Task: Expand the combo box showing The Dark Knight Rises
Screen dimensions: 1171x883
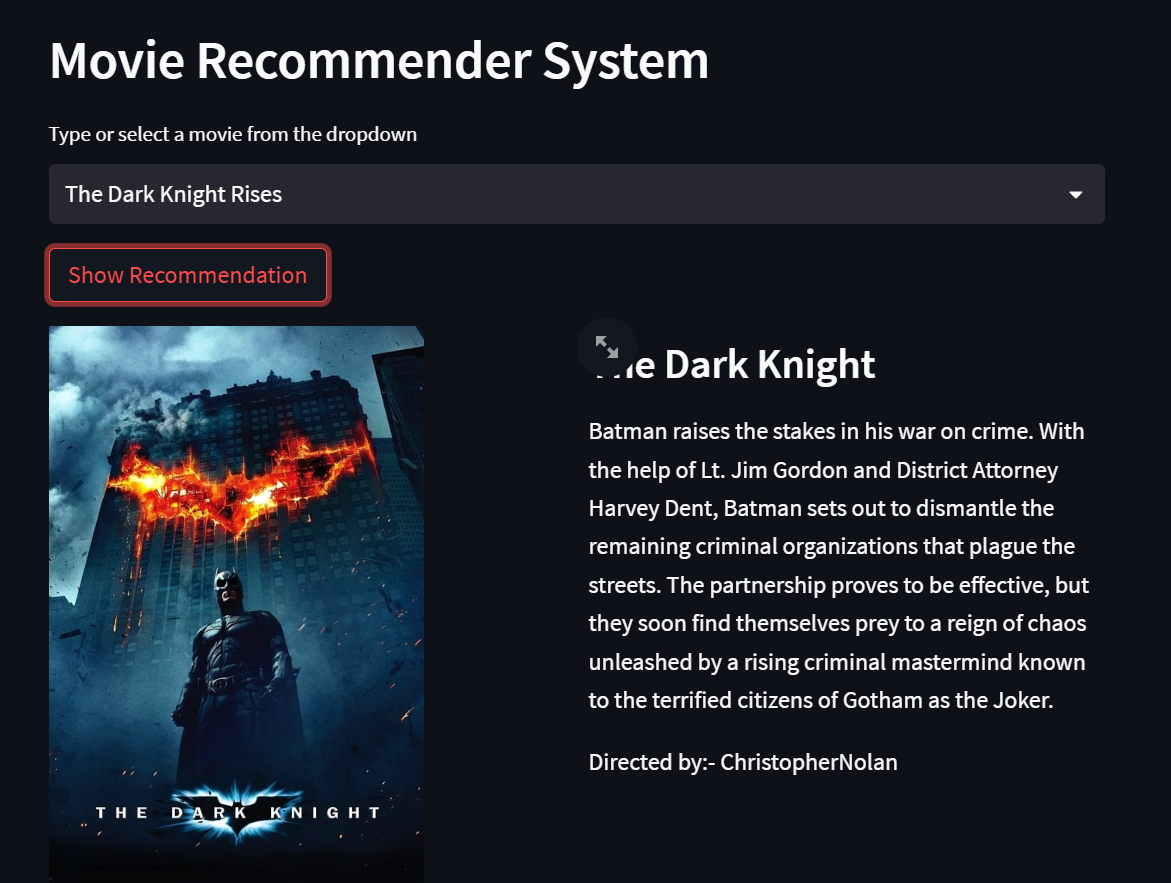Action: point(576,194)
